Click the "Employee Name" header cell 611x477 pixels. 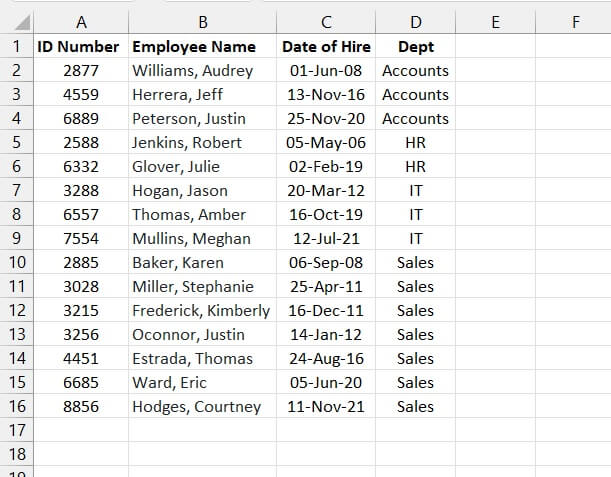[x=194, y=46]
